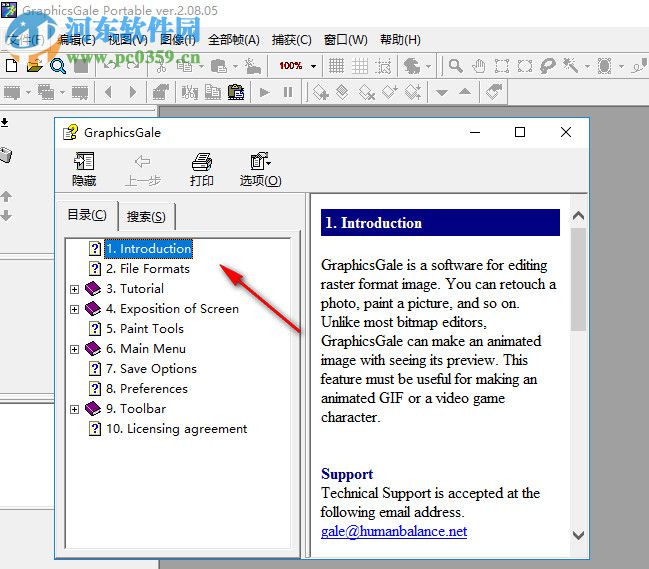649x569 pixels.
Task: Expand the 6. Main Menu node
Action: point(75,349)
